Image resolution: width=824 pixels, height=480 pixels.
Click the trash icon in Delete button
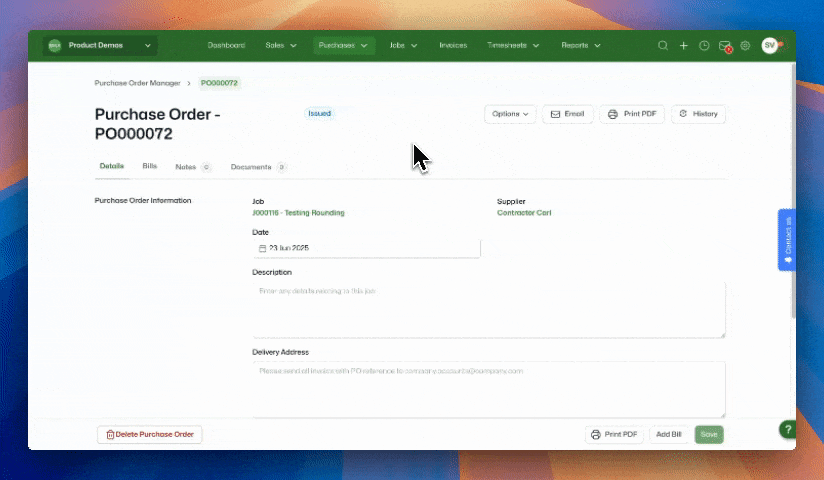(x=110, y=435)
